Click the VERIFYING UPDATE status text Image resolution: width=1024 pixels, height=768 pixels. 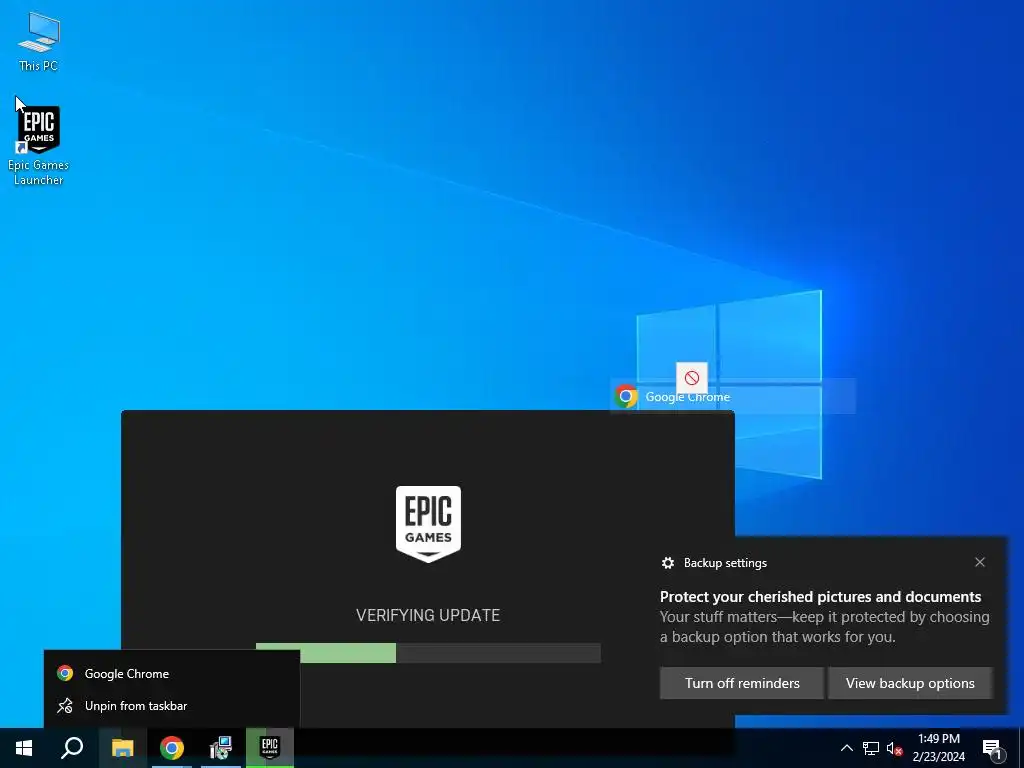(x=428, y=615)
